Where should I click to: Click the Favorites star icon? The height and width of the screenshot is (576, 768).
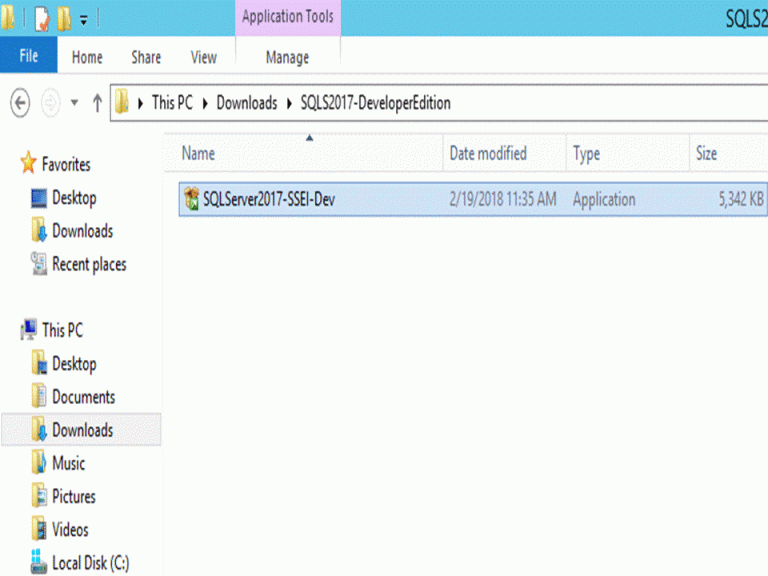[x=28, y=163]
